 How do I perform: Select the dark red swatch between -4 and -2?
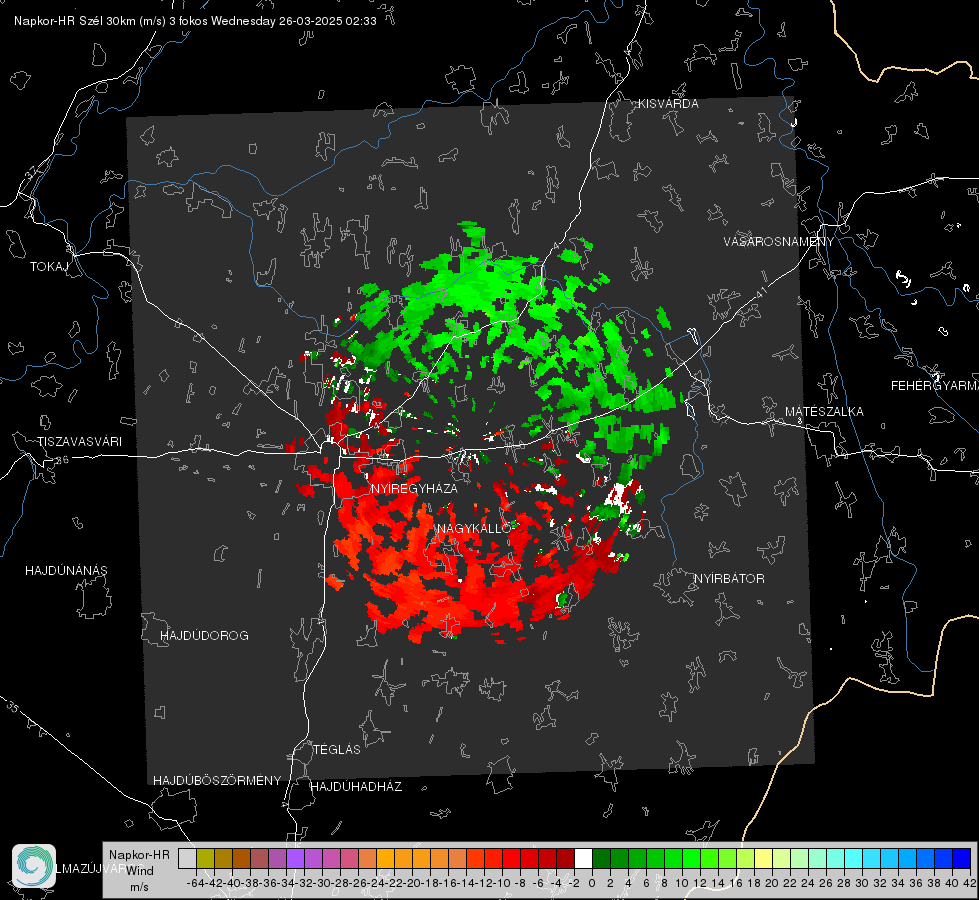[566, 858]
